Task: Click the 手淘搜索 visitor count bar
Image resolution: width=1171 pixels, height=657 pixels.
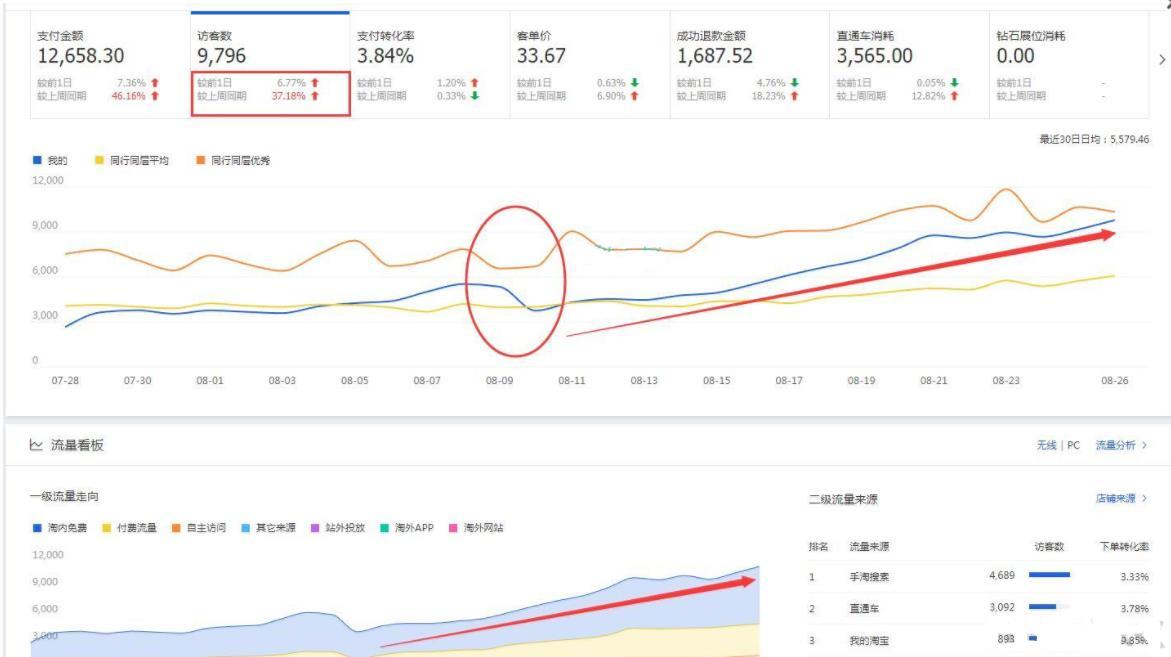Action: point(1048,575)
